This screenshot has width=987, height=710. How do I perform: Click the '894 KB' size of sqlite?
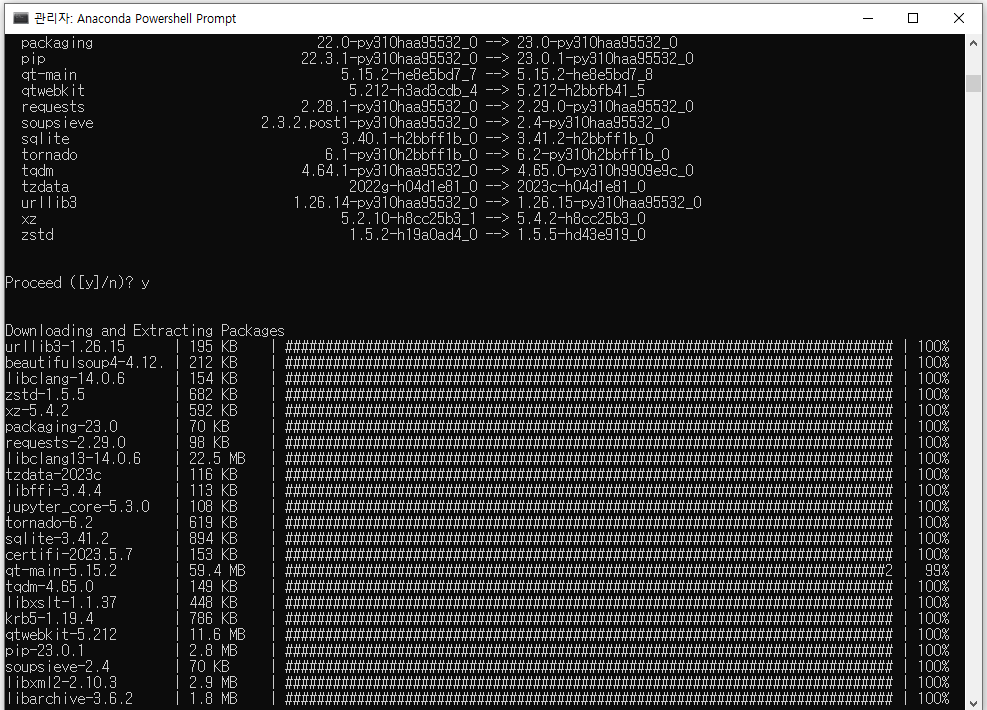(213, 539)
